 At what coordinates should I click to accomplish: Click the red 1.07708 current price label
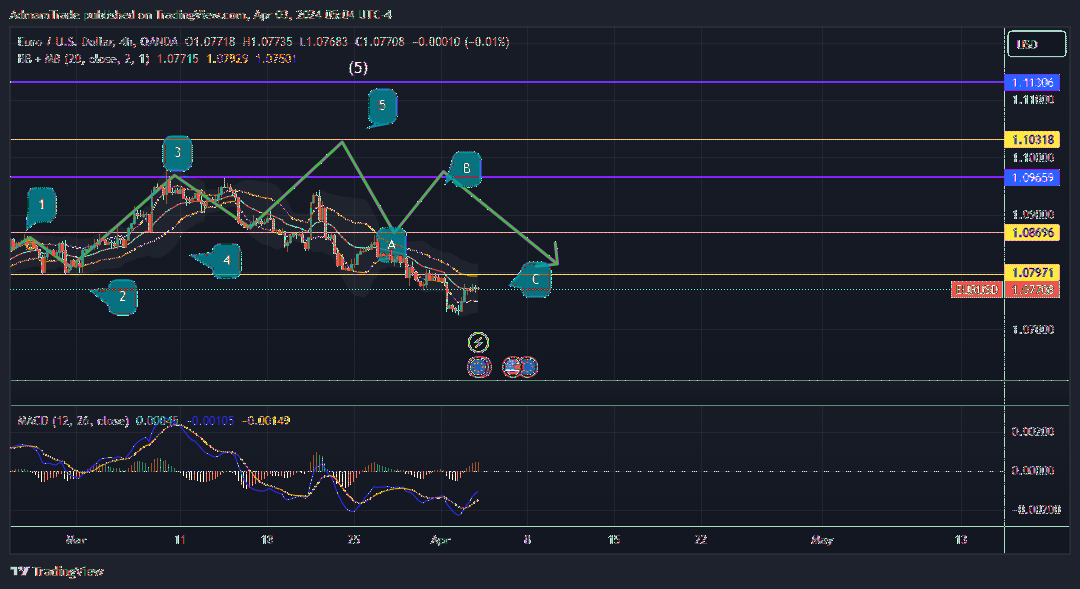(1032, 289)
